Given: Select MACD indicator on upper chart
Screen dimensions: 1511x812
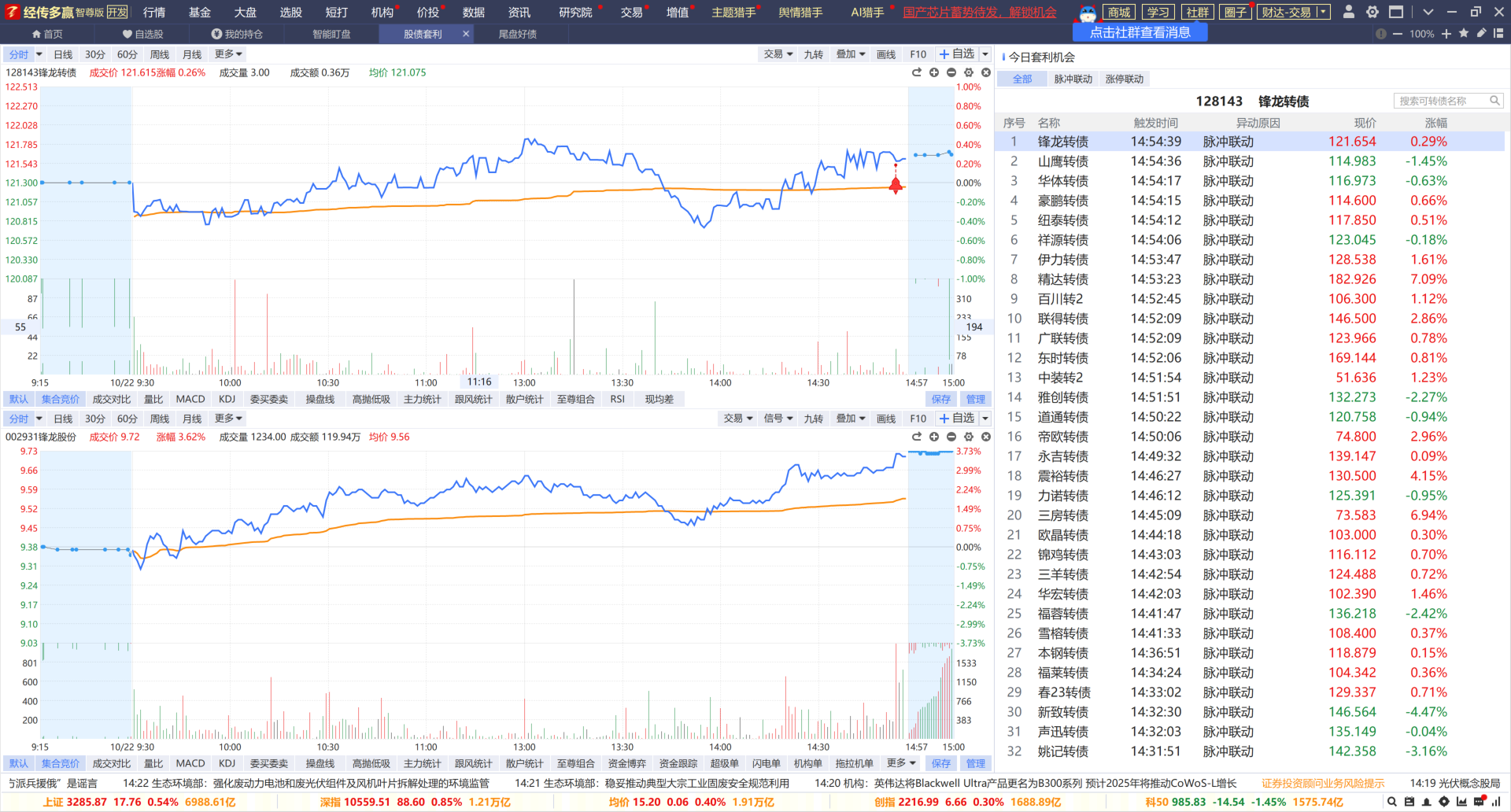Looking at the screenshot, I should (190, 399).
